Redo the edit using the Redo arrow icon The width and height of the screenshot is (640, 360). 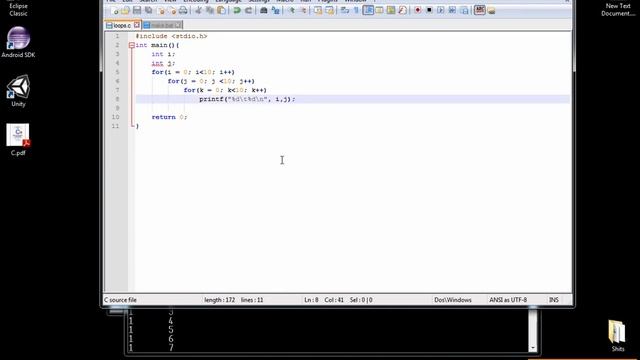point(249,10)
